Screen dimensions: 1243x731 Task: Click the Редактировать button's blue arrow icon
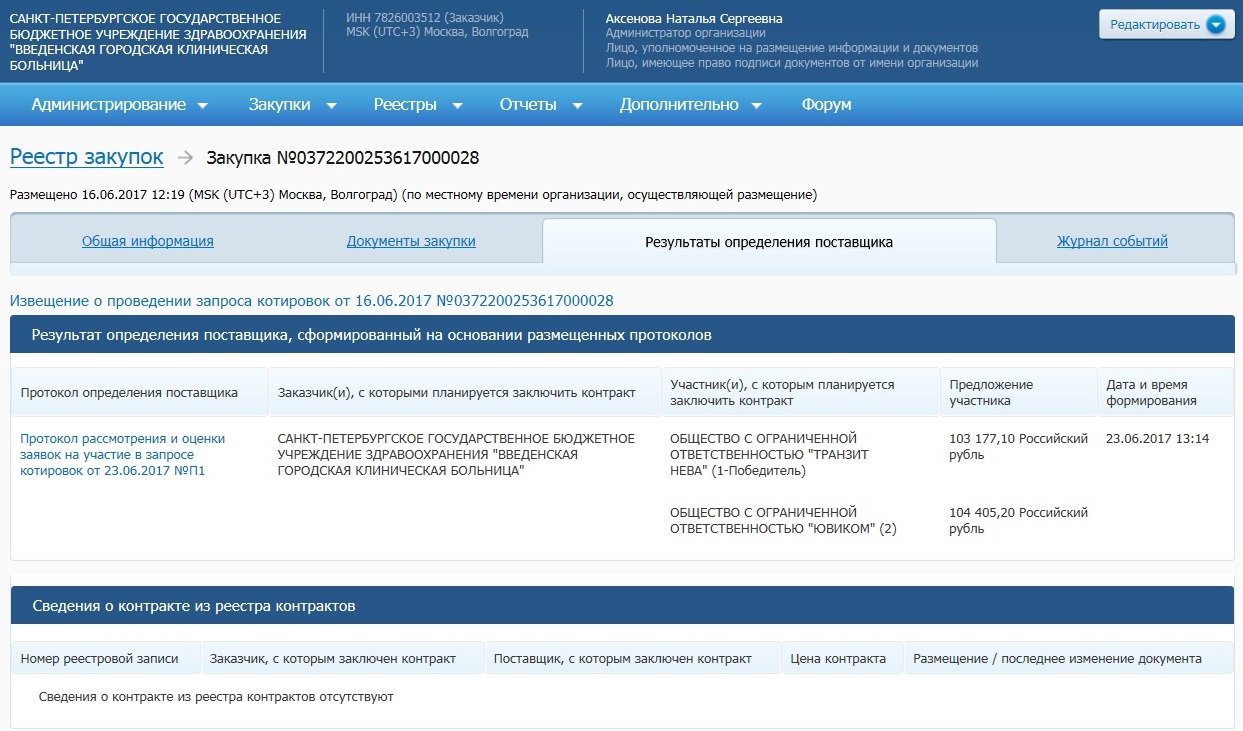pyautogui.click(x=1215, y=25)
